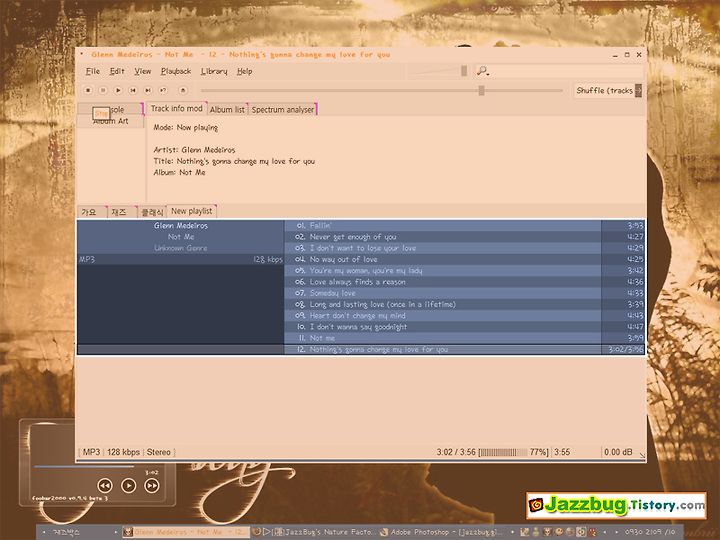Open the View menu
The width and height of the screenshot is (720, 540).
click(142, 71)
